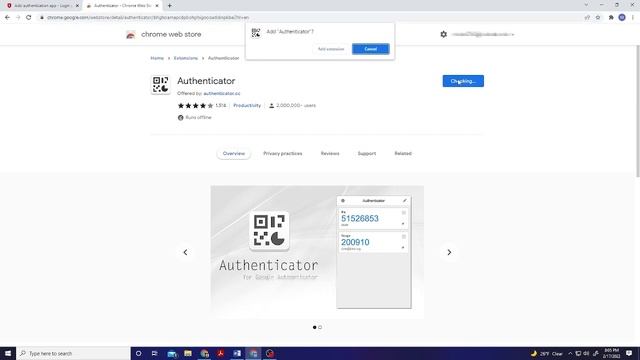This screenshot has height=360, width=640.
Task: Open the Support tab
Action: coord(367,153)
